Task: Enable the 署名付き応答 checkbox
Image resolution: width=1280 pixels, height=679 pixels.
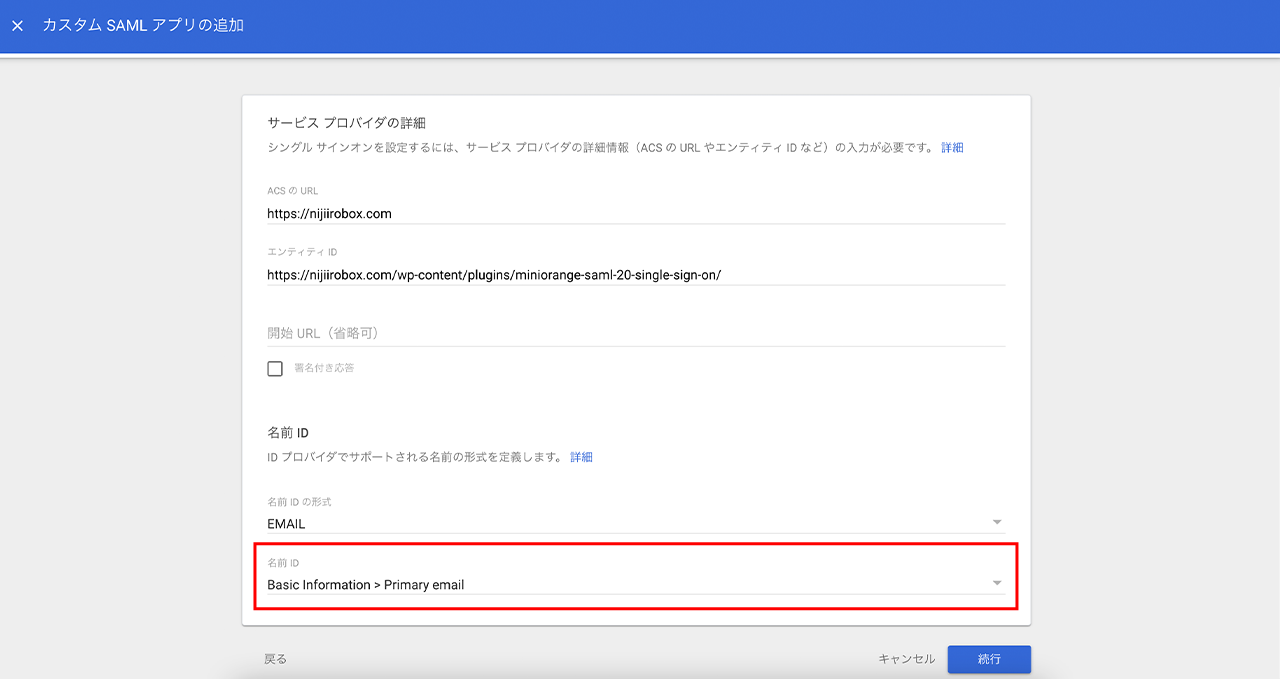Action: pyautogui.click(x=275, y=369)
